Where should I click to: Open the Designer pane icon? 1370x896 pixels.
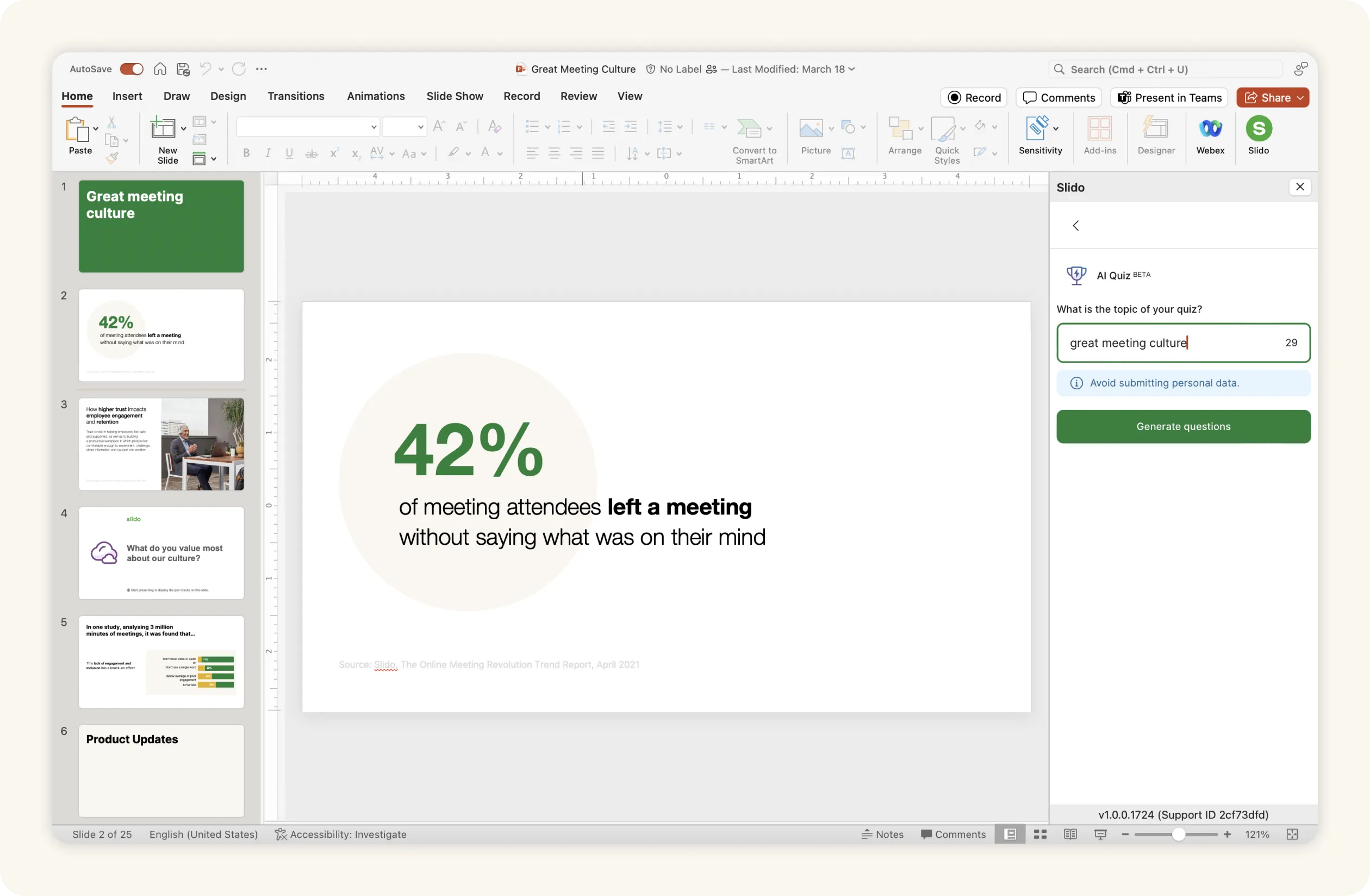tap(1156, 128)
